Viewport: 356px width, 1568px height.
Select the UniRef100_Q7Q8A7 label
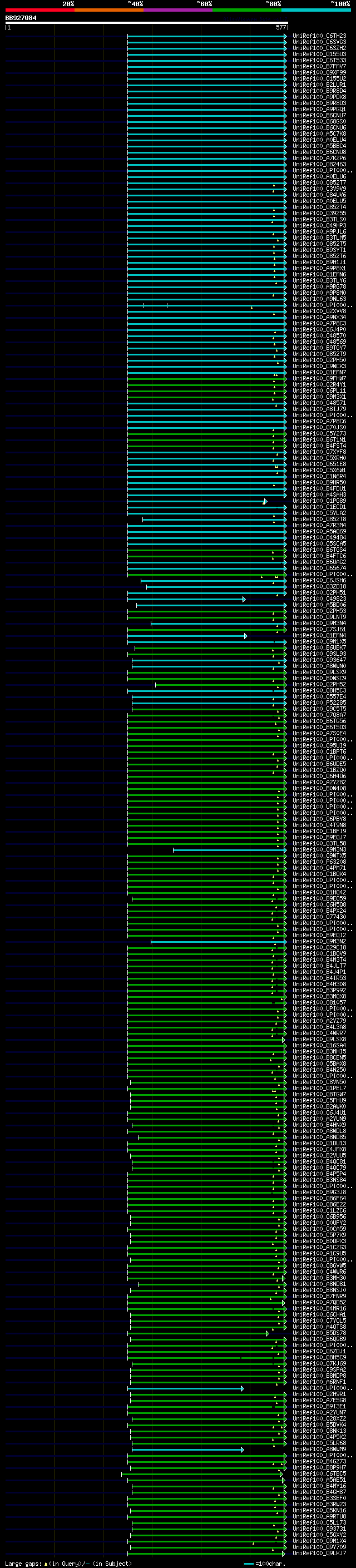coord(319,715)
